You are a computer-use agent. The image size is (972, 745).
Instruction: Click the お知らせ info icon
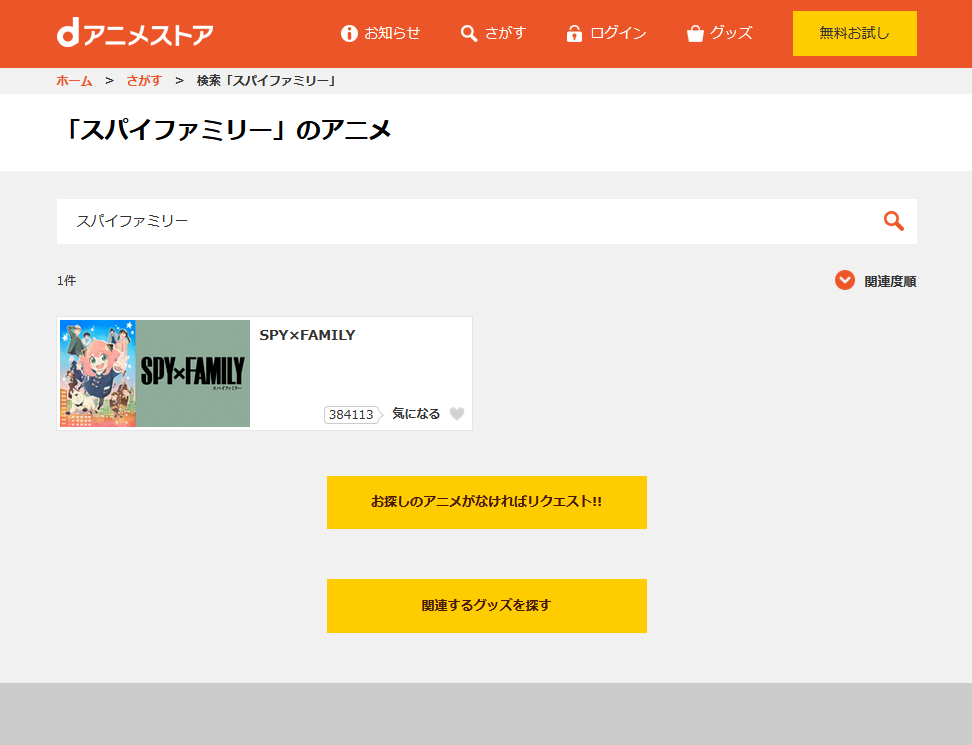(x=349, y=33)
